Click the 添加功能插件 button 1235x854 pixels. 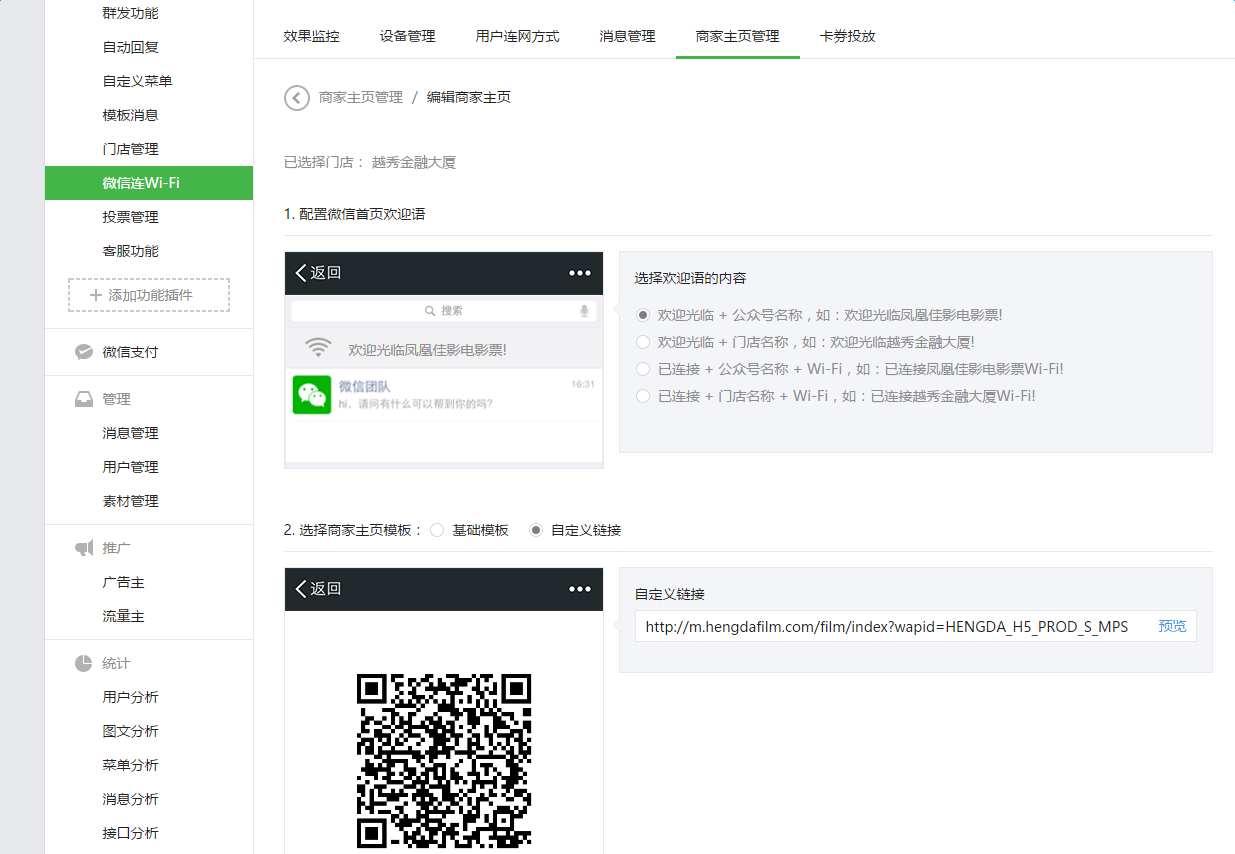coord(149,295)
